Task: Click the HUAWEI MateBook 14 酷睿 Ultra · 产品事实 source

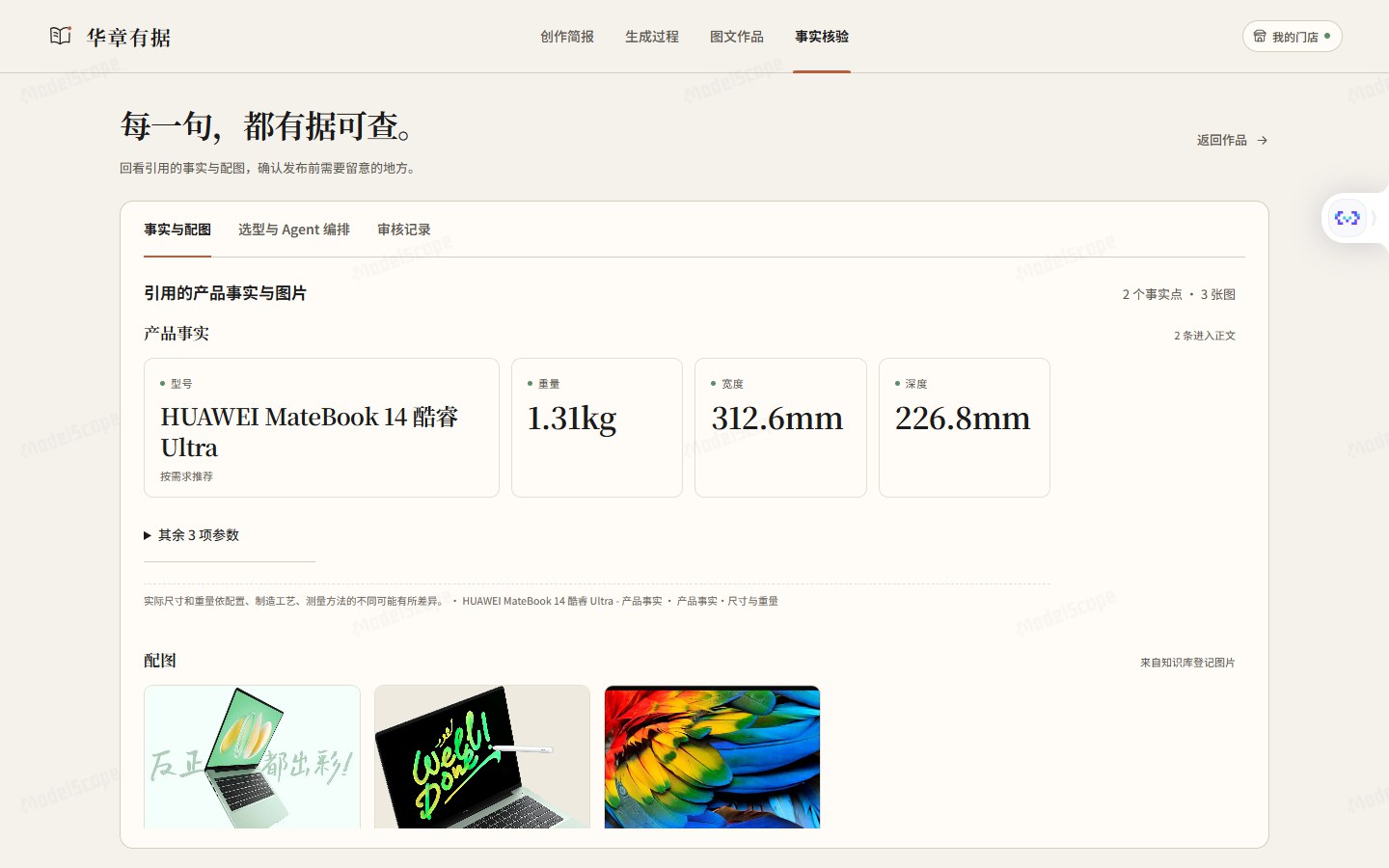Action: click(x=562, y=601)
